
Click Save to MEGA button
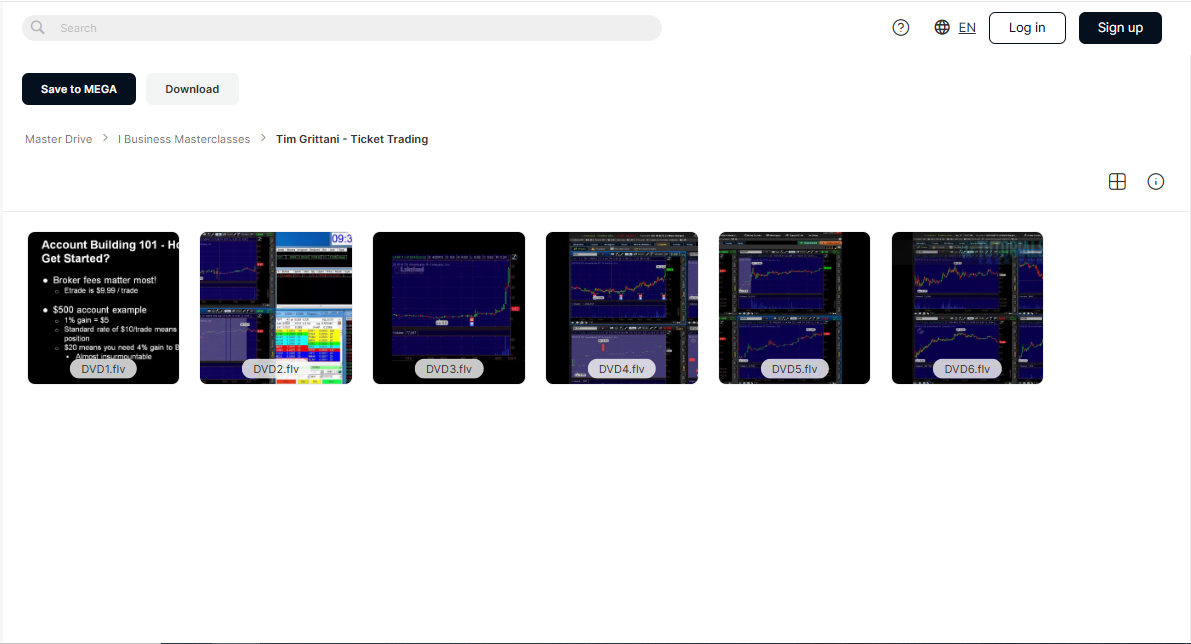79,89
